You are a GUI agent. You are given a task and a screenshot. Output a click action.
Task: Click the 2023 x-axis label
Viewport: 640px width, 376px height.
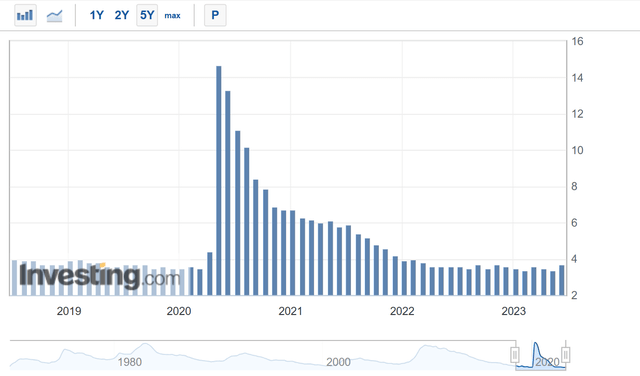click(513, 311)
